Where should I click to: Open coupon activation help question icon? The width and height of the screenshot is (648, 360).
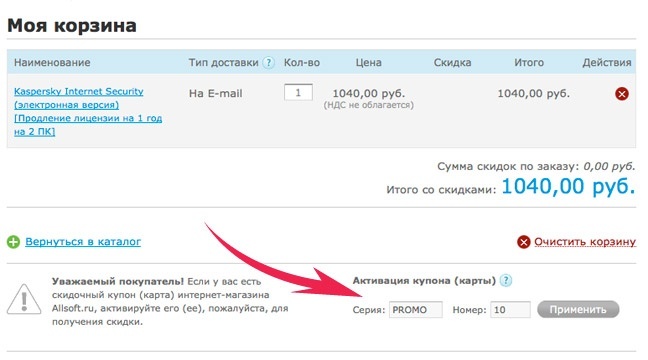click(505, 281)
